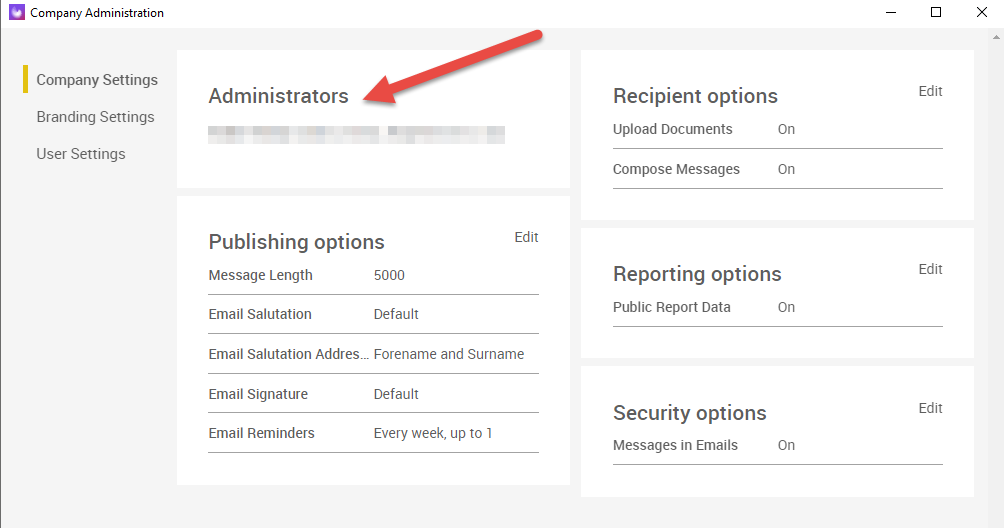Open the Company Settings section
Viewport: 1004px width, 528px height.
point(97,80)
